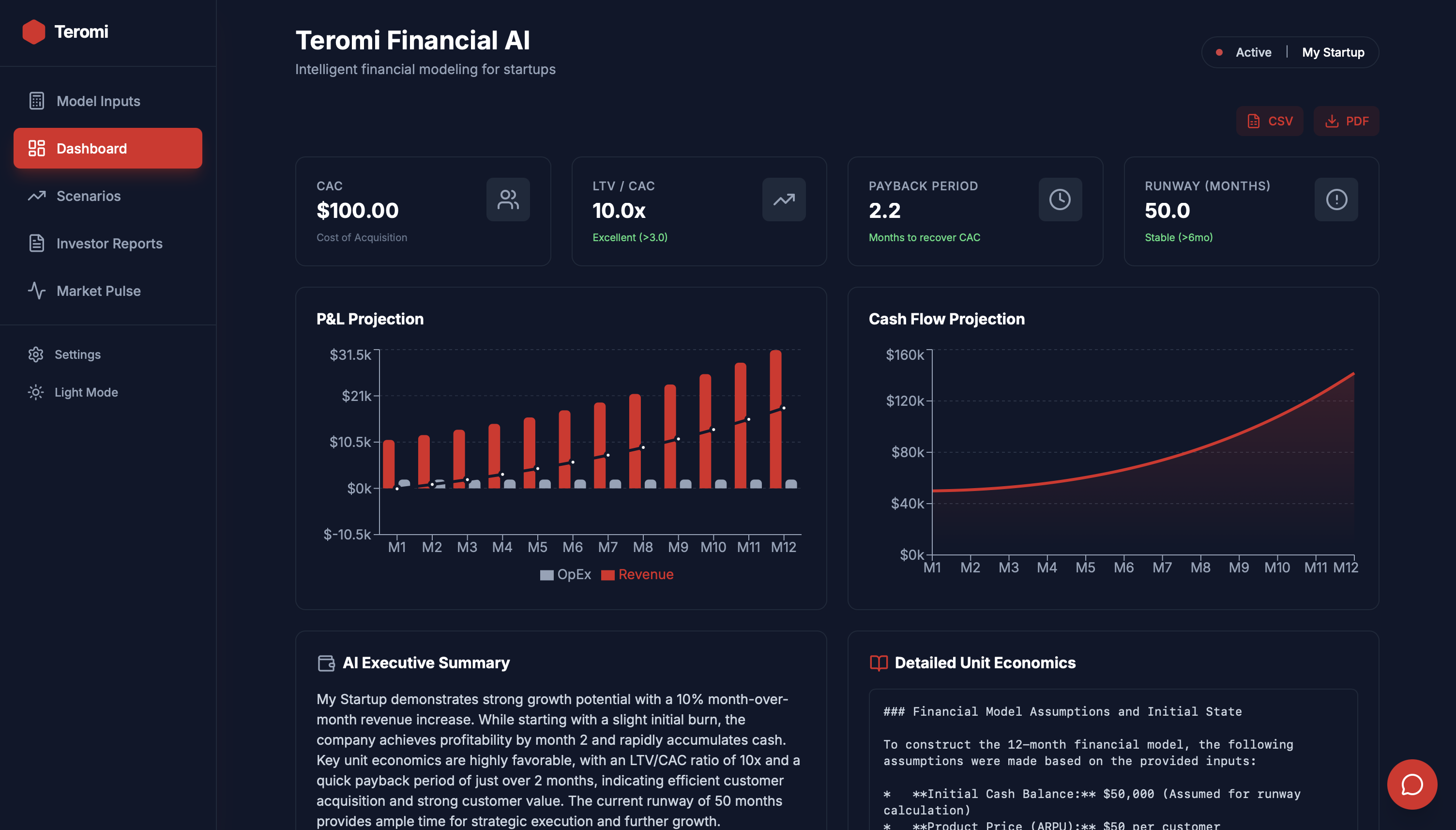The width and height of the screenshot is (1456, 830).
Task: Open the My Startup selector
Action: (x=1334, y=52)
